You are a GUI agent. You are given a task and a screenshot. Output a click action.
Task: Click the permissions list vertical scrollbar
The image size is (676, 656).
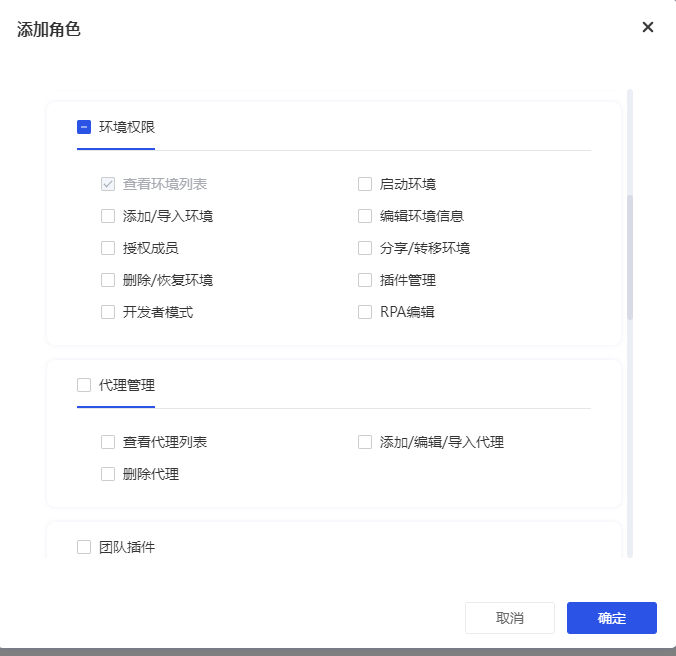click(x=630, y=256)
